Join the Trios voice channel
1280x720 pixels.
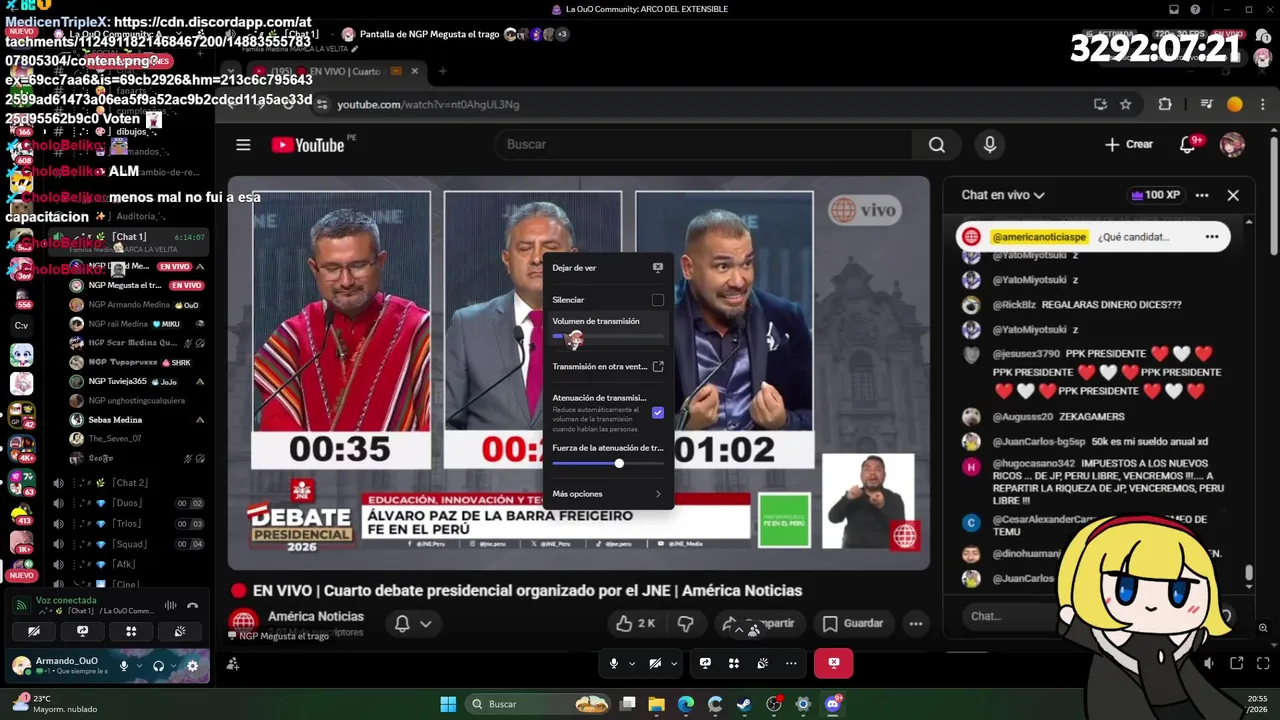[x=129, y=524]
